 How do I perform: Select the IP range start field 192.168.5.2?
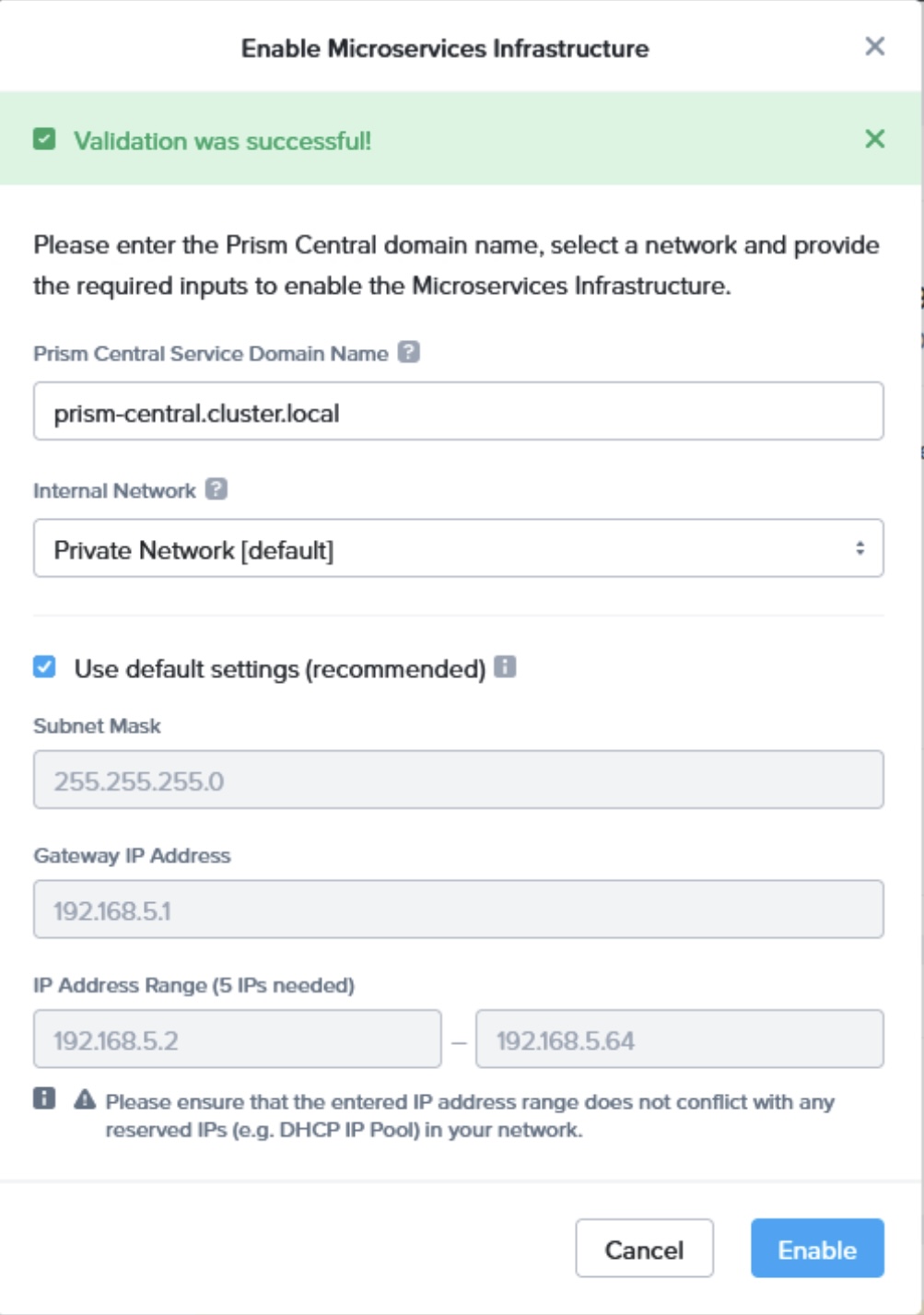(x=237, y=1040)
